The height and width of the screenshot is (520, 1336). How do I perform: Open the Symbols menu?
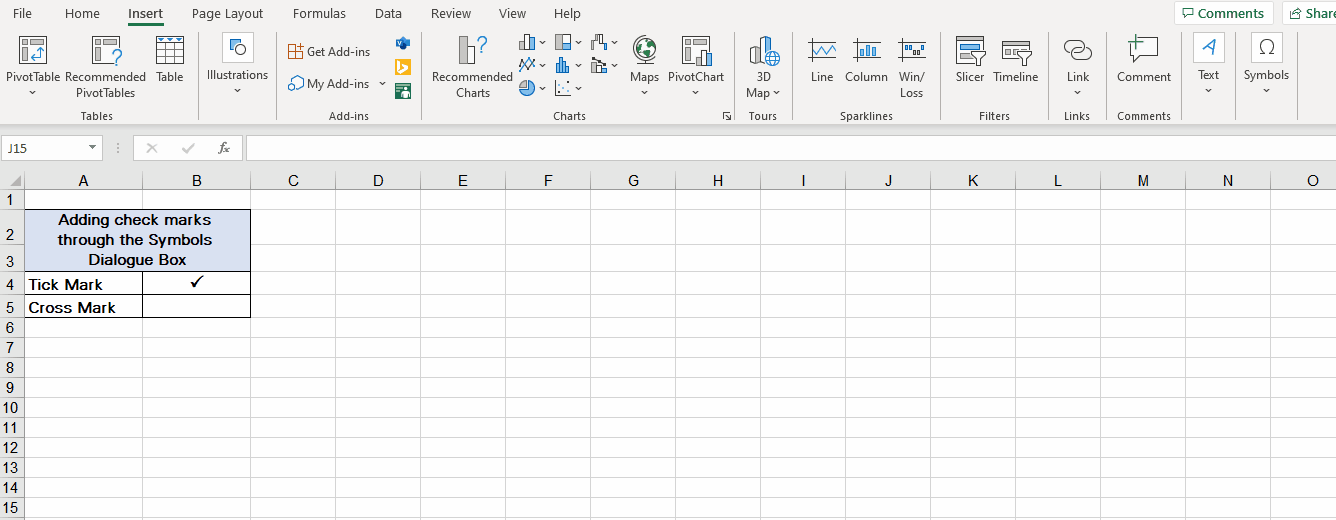click(1266, 64)
